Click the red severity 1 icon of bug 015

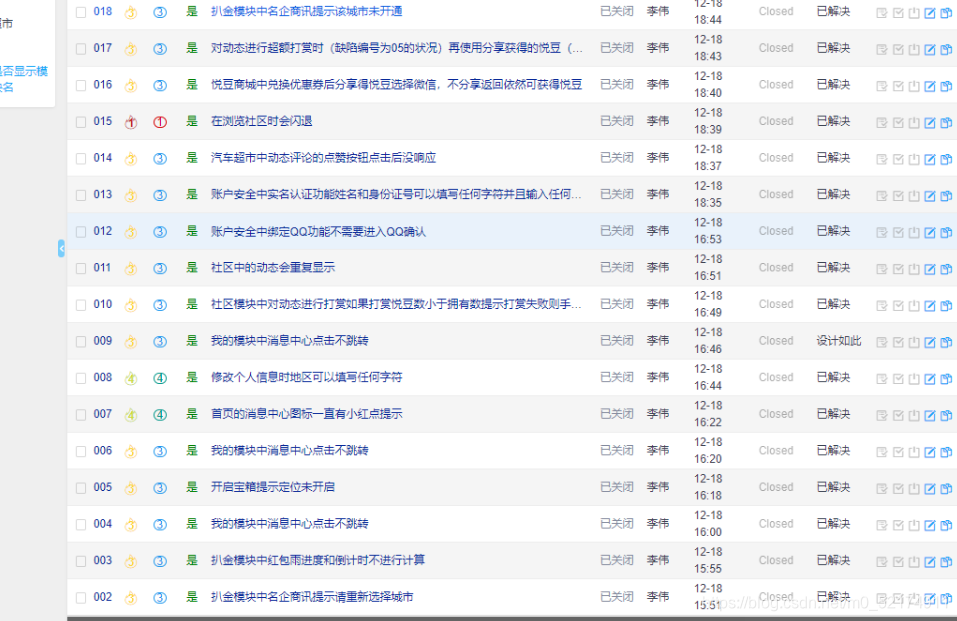click(x=131, y=122)
